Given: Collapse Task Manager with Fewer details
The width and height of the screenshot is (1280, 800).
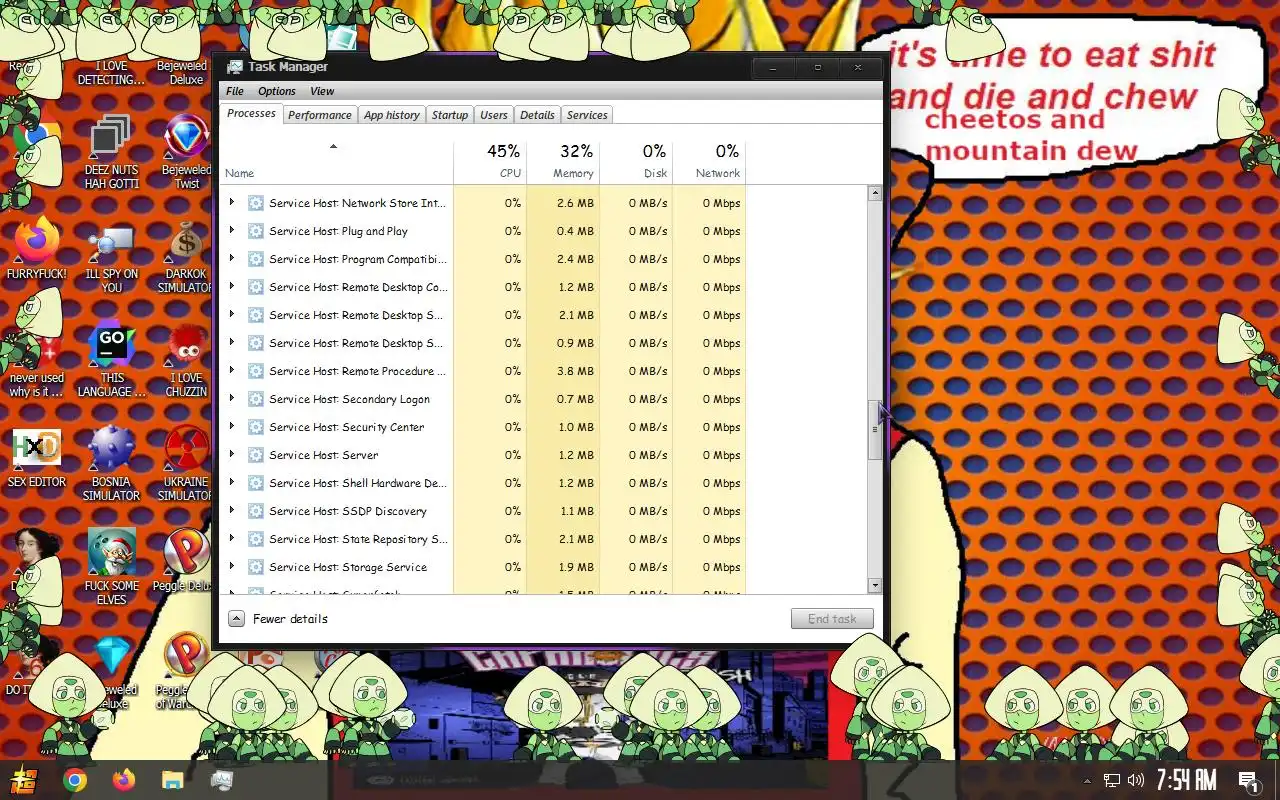Looking at the screenshot, I should click(x=278, y=619).
